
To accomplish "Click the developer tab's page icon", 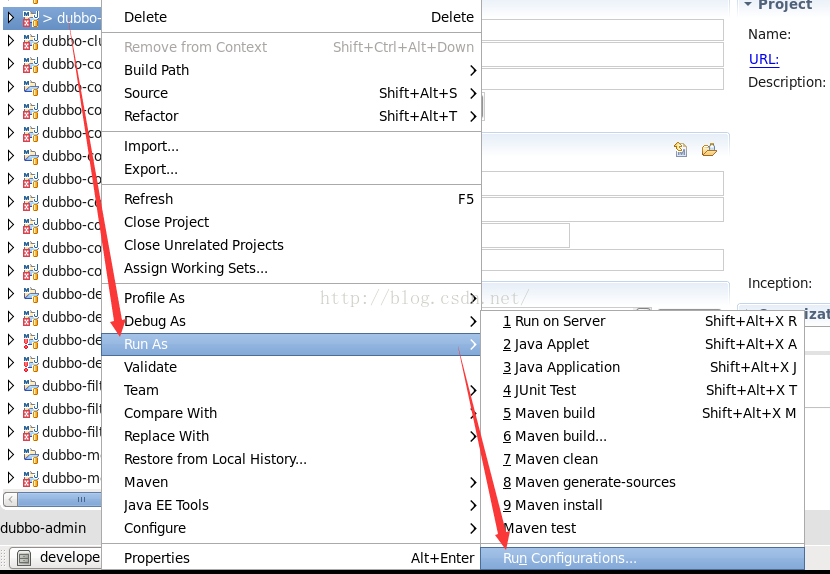I will click(24, 558).
